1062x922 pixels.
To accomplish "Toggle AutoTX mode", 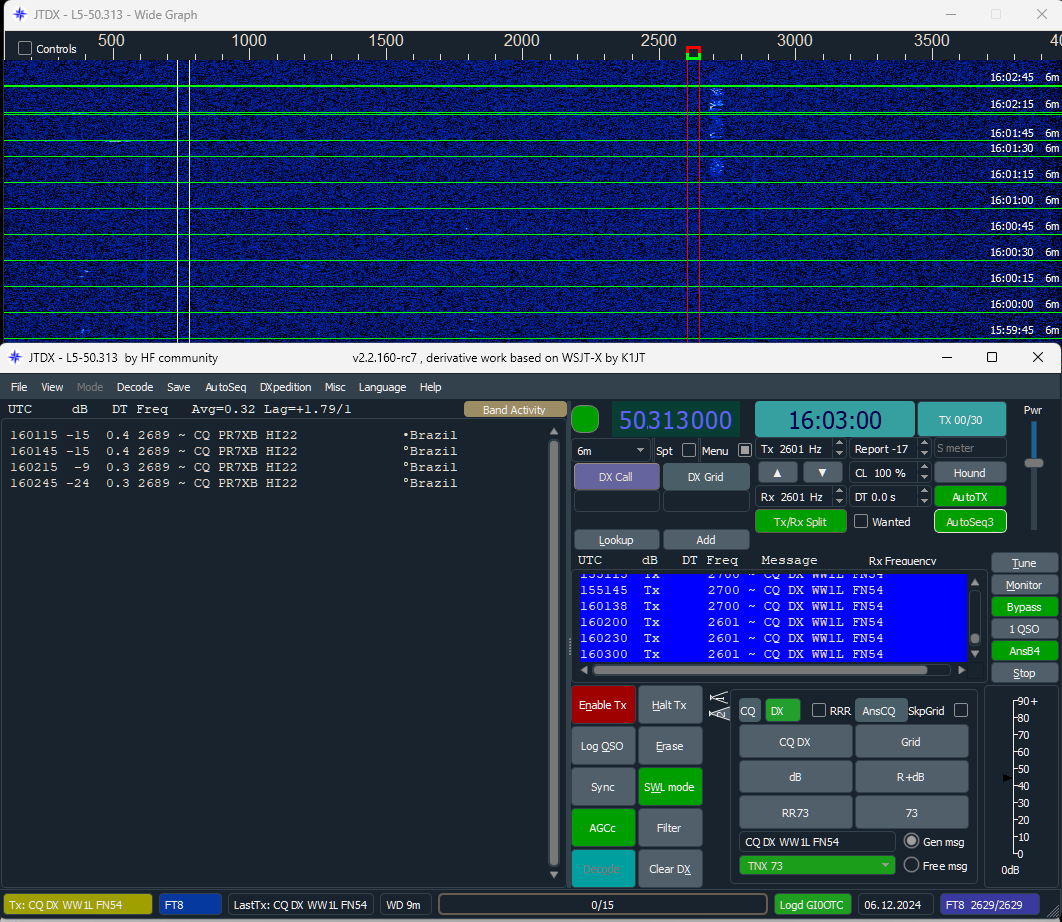I will (969, 497).
